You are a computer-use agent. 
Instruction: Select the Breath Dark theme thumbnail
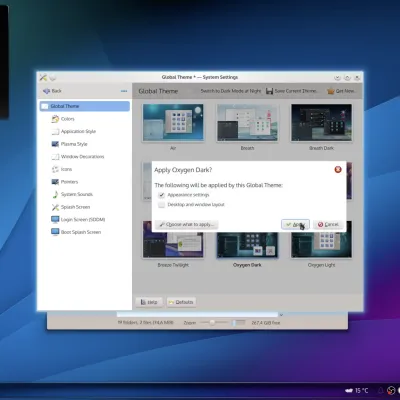[321, 123]
